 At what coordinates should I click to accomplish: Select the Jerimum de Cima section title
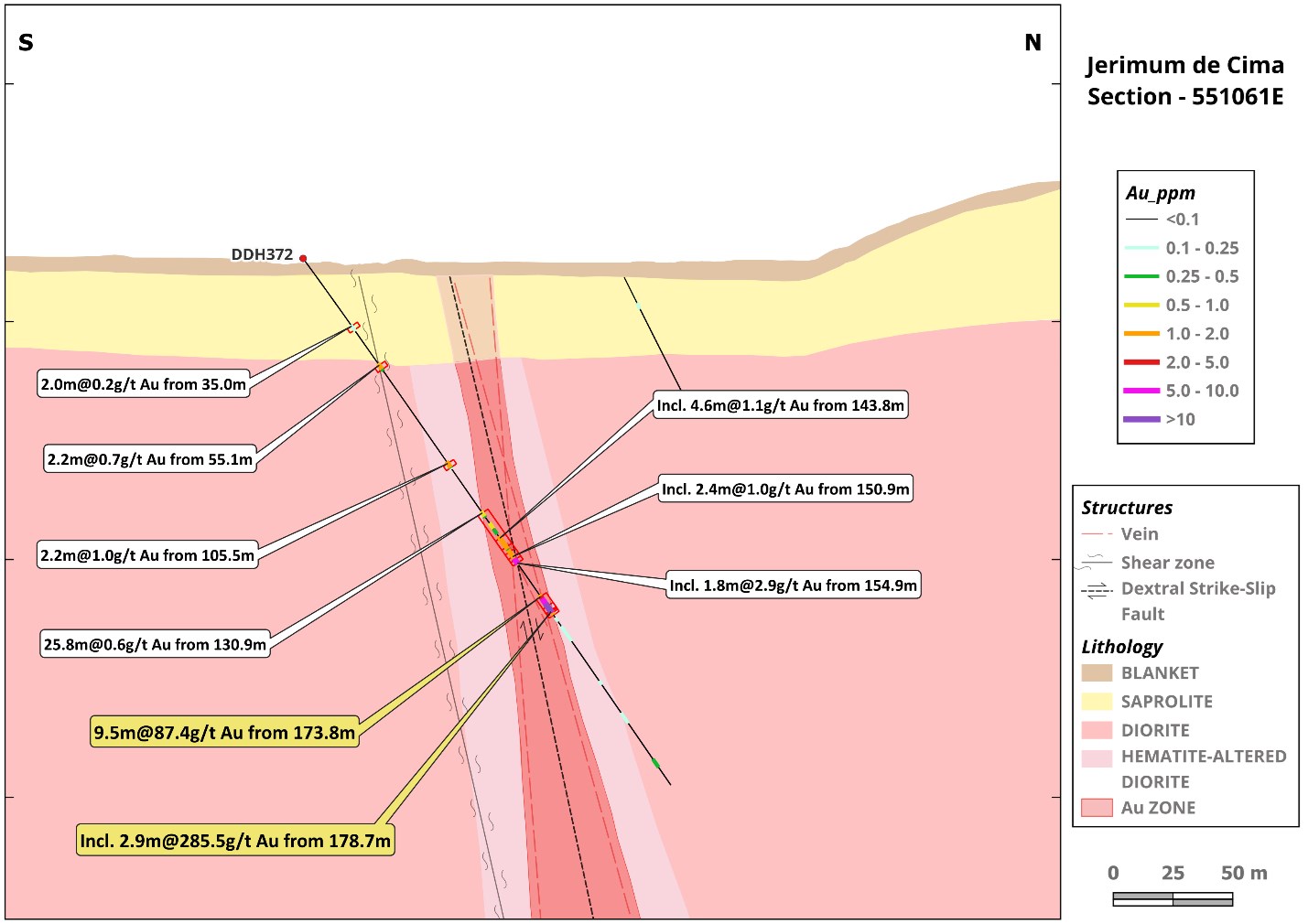coord(1184,81)
